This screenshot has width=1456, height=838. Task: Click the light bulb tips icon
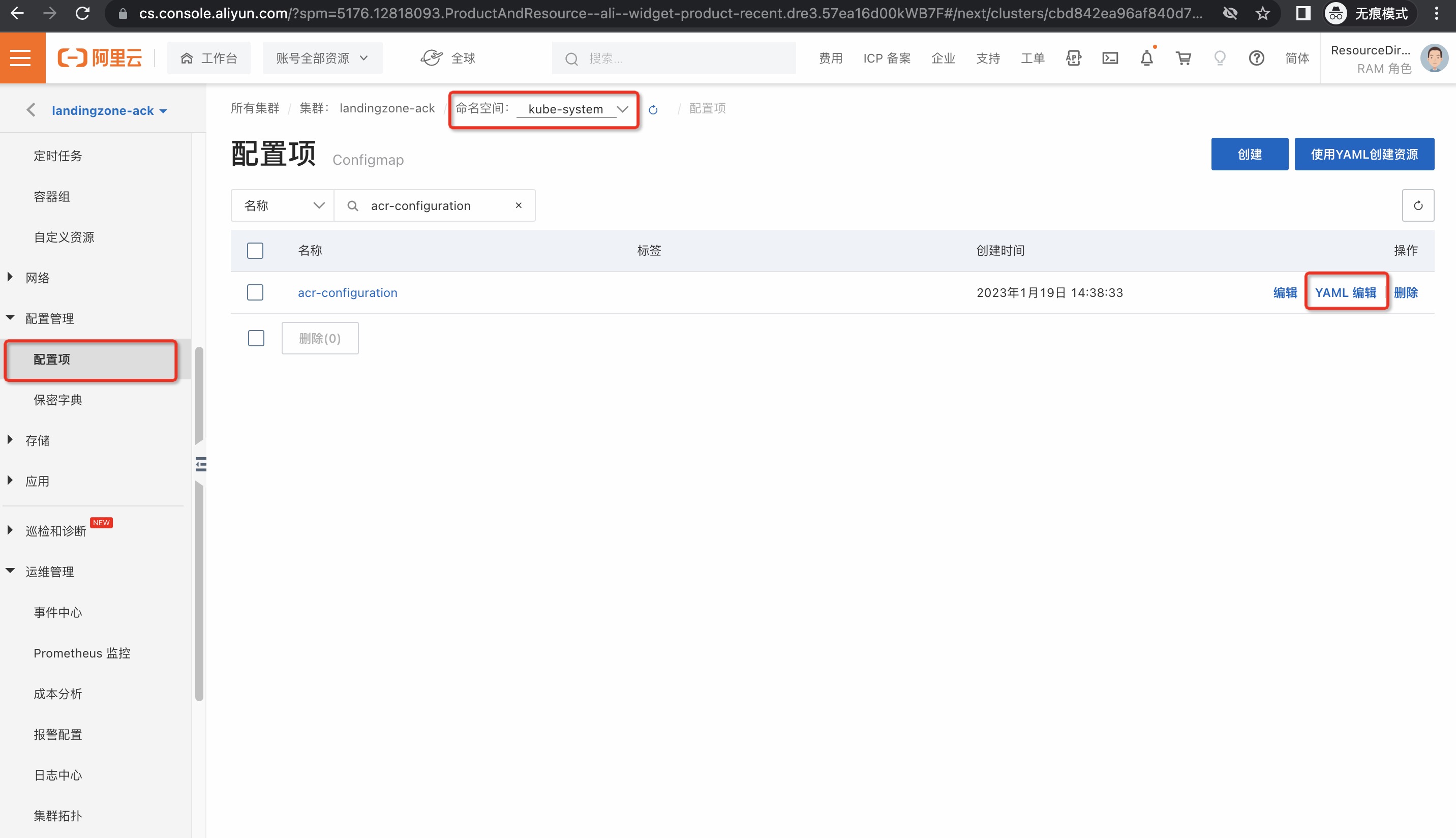pos(1220,58)
